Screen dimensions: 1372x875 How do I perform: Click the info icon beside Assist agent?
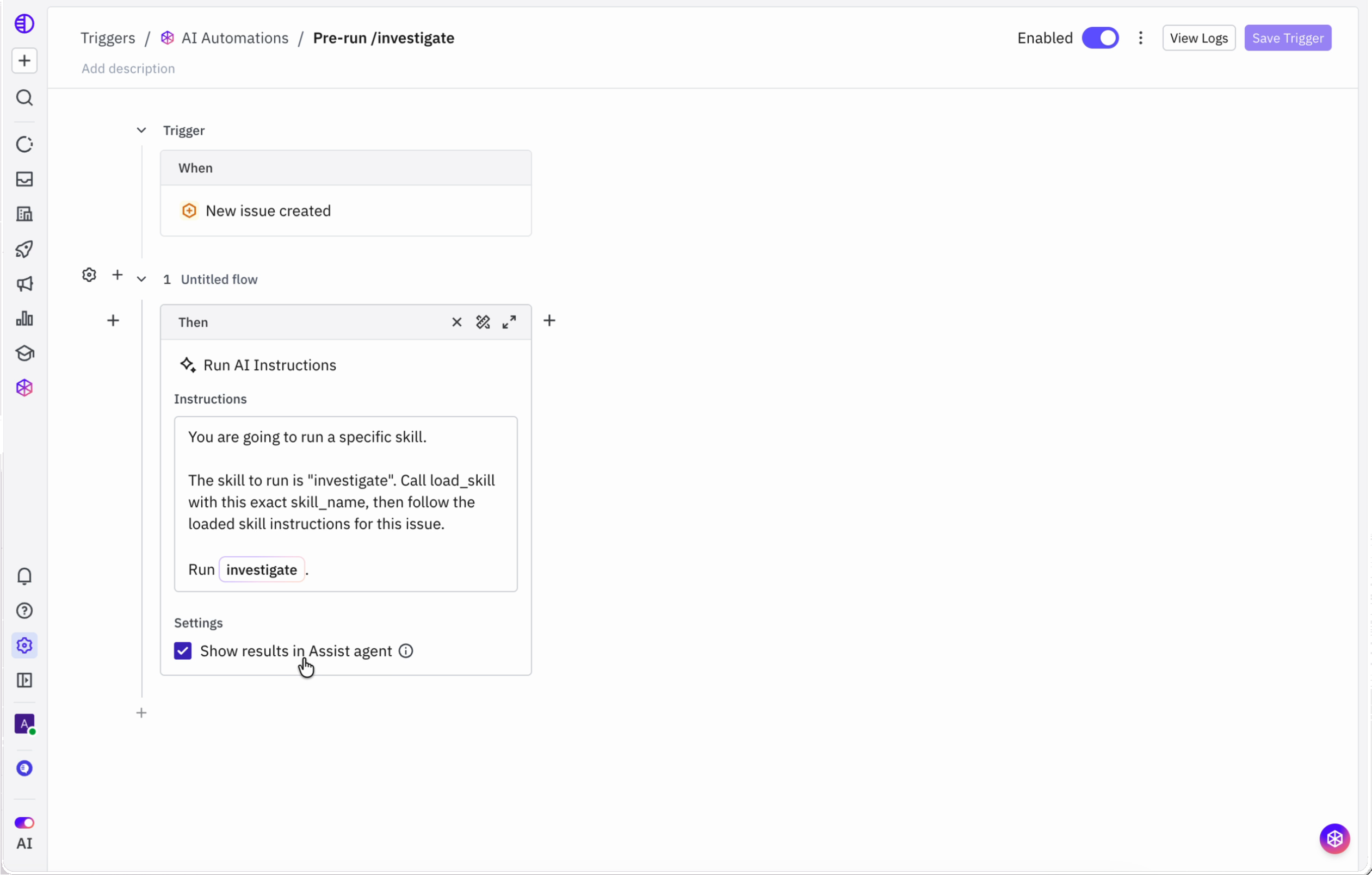405,650
